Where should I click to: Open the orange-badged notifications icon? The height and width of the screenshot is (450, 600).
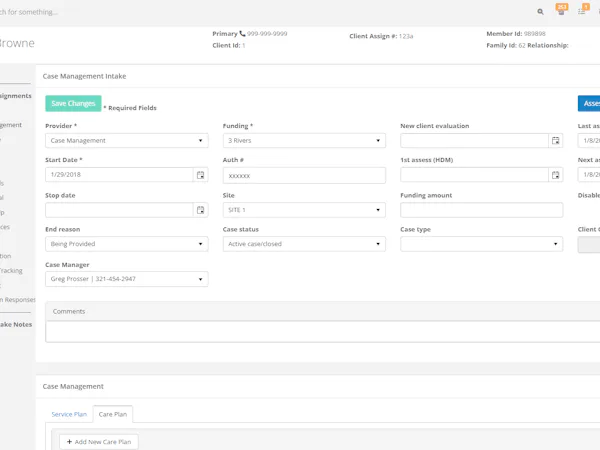[561, 10]
